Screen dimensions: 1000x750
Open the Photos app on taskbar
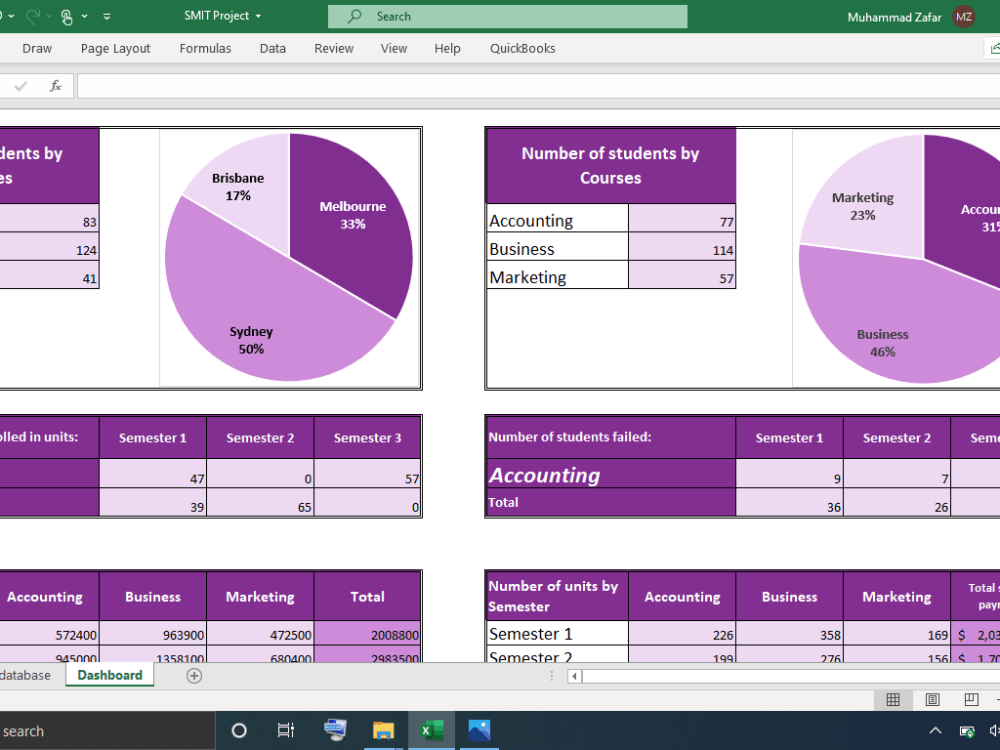[479, 730]
